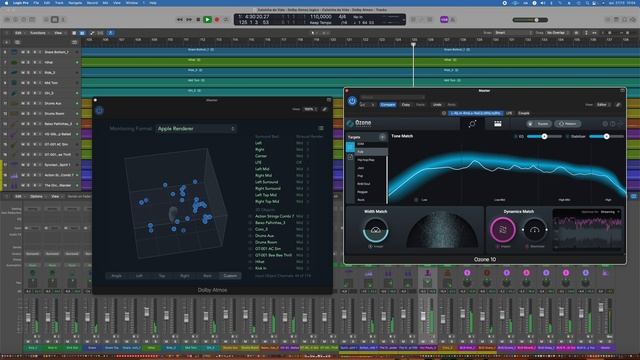Click the link icon in Dolby Atmos header

click(x=324, y=109)
